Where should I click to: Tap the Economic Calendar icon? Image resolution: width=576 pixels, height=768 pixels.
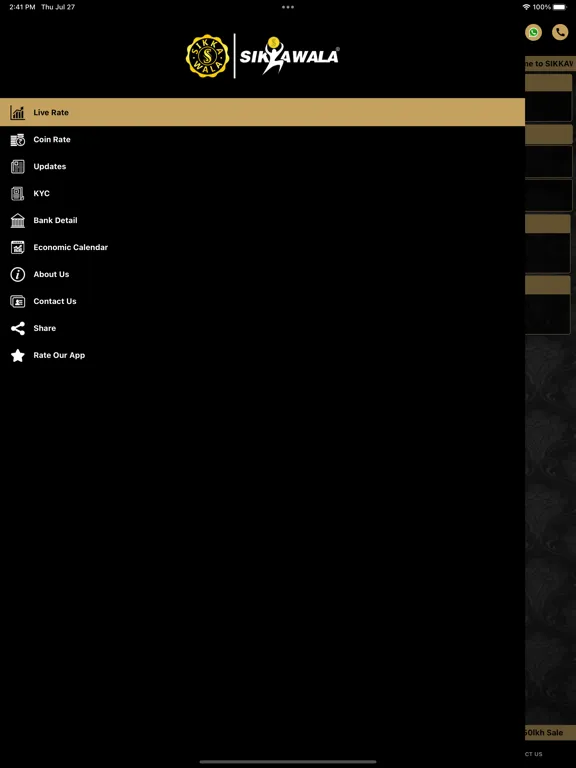(x=18, y=247)
